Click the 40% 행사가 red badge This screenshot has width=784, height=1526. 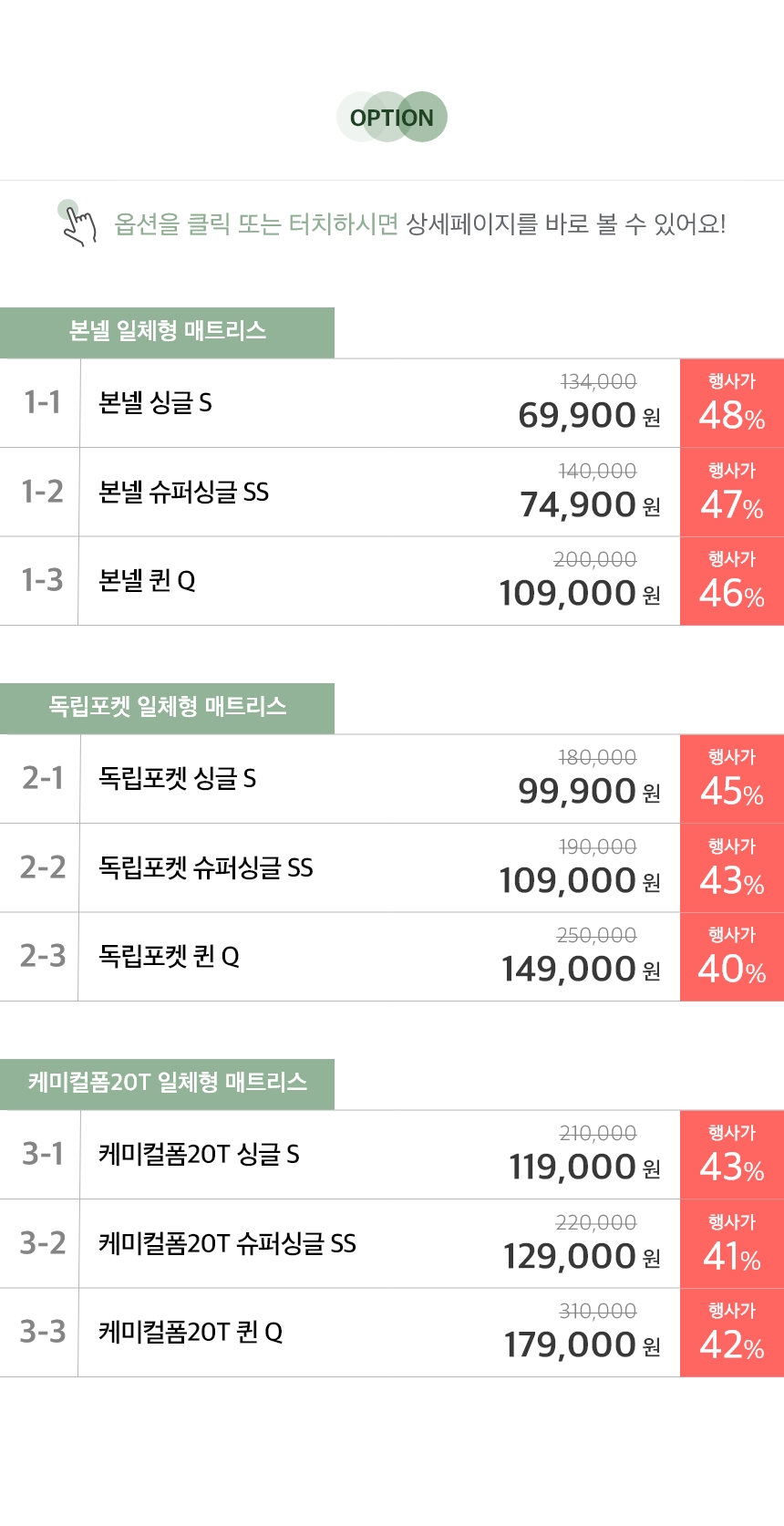click(731, 957)
